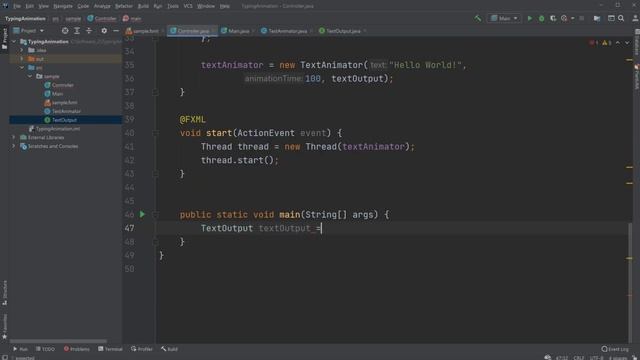Start debugging with the green bug icon
The height and width of the screenshot is (360, 640).
pyautogui.click(x=542, y=18)
